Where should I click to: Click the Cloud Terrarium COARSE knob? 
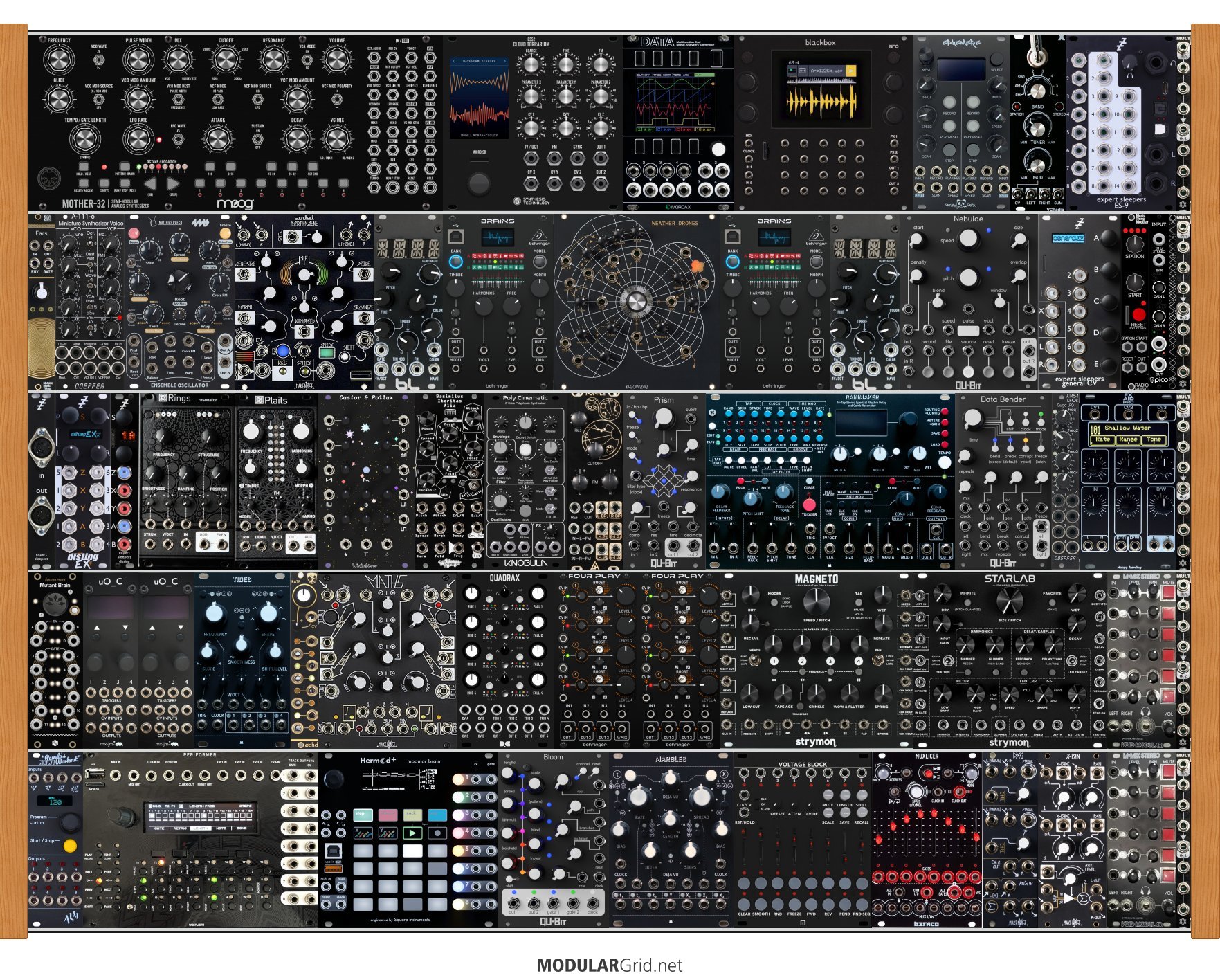click(x=531, y=64)
